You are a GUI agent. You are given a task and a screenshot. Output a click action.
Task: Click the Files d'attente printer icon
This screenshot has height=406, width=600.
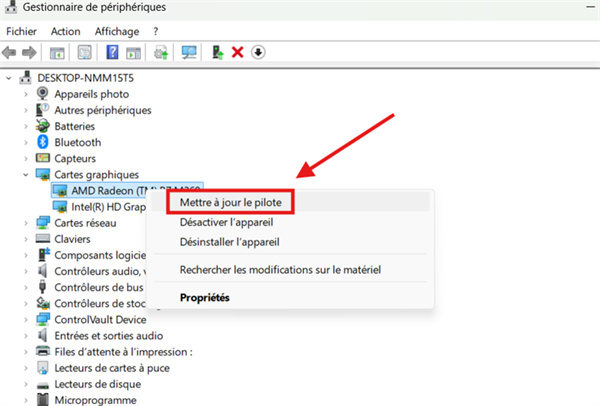(42, 351)
